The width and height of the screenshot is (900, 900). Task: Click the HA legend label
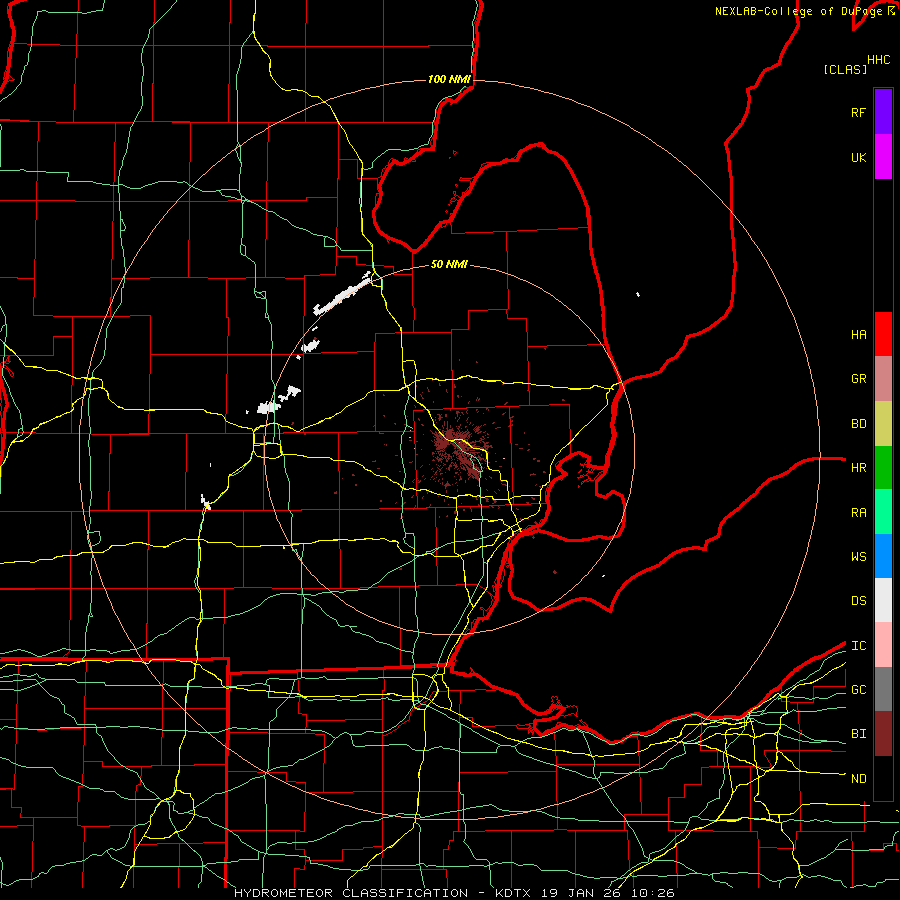[858, 334]
